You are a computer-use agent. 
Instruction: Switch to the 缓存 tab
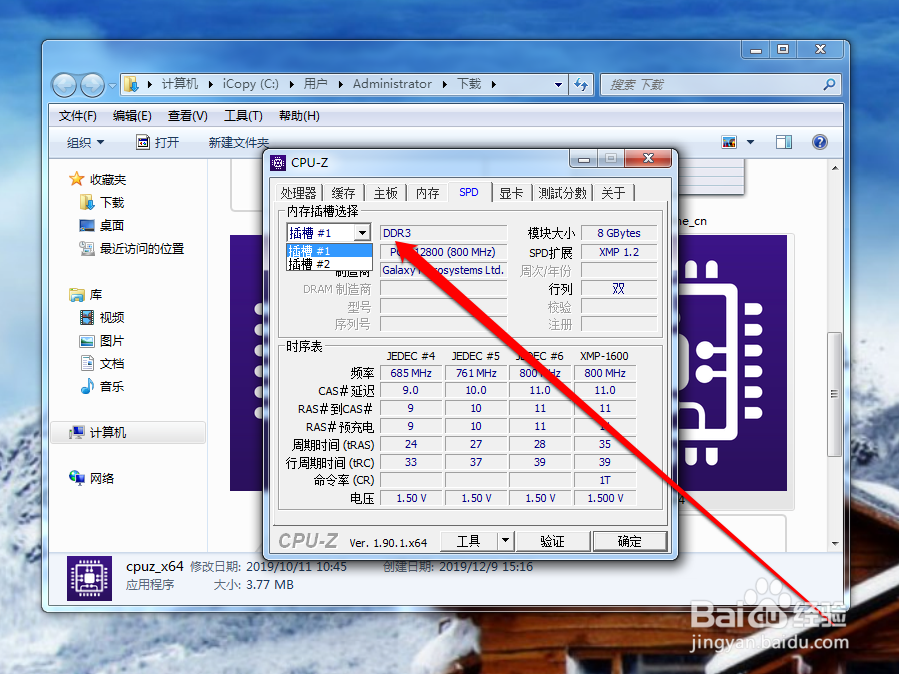(x=343, y=193)
